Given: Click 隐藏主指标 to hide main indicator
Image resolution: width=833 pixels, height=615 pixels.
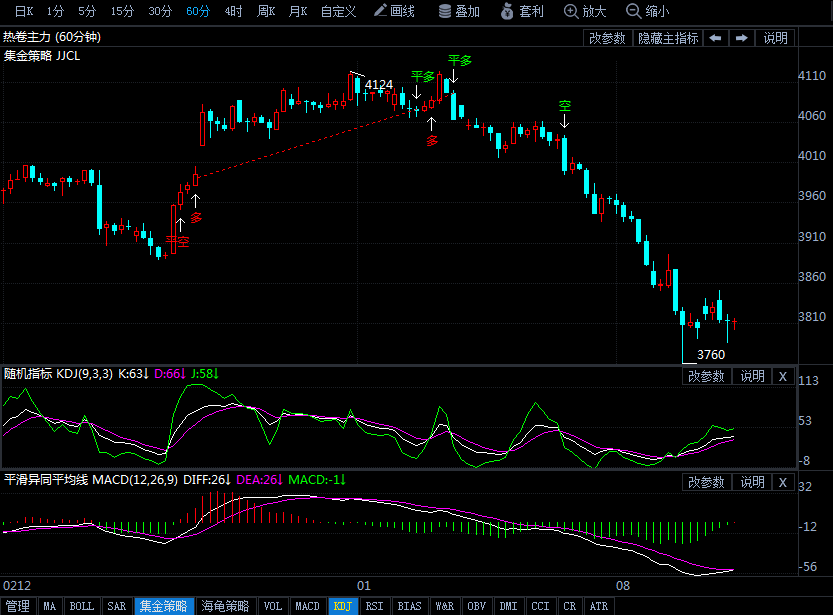Looking at the screenshot, I should click(x=668, y=38).
